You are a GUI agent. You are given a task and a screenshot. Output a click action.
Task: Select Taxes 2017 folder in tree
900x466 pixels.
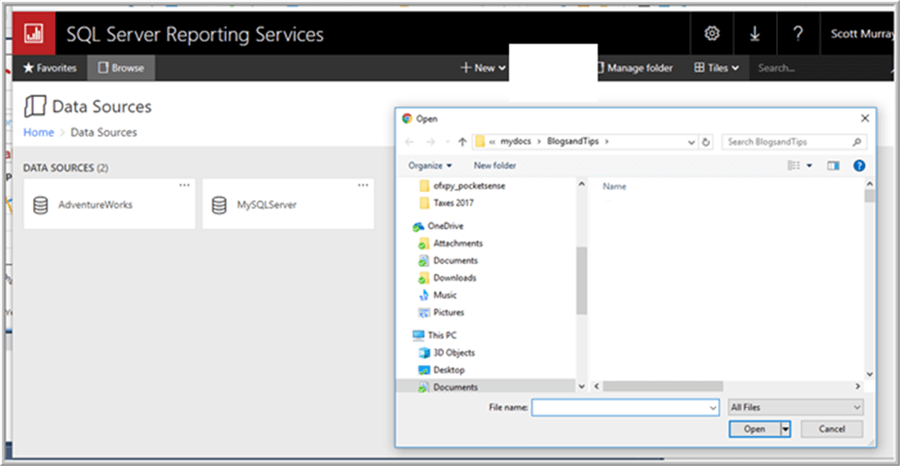(x=453, y=203)
